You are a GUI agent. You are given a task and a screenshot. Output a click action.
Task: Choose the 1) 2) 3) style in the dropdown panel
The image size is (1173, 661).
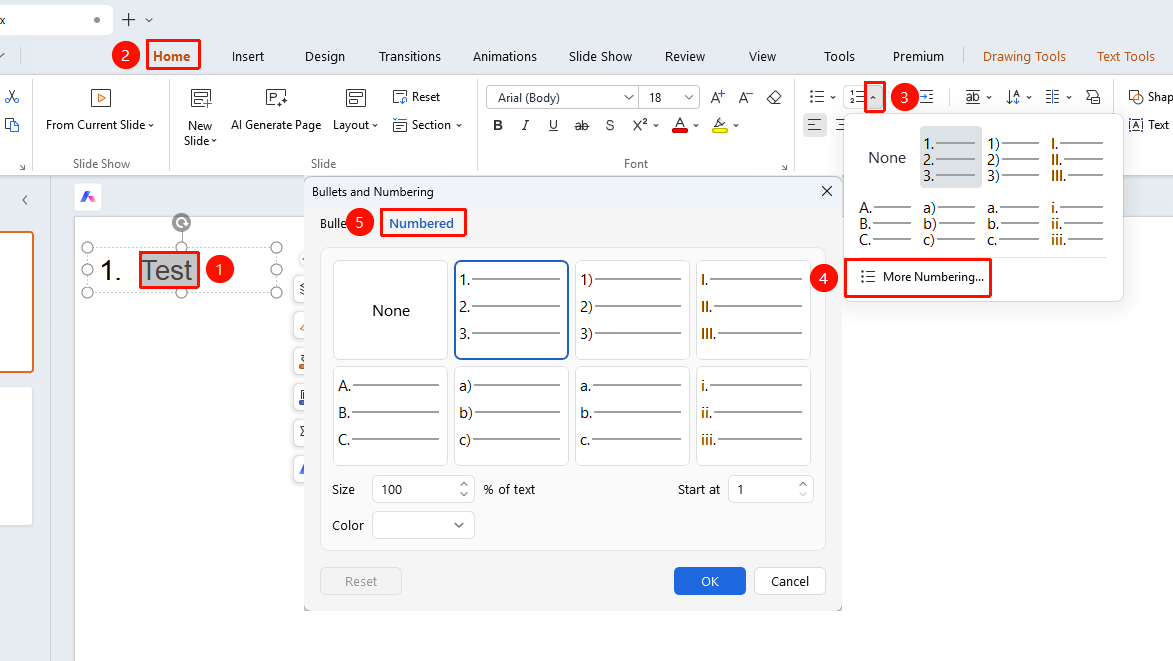click(1014, 159)
